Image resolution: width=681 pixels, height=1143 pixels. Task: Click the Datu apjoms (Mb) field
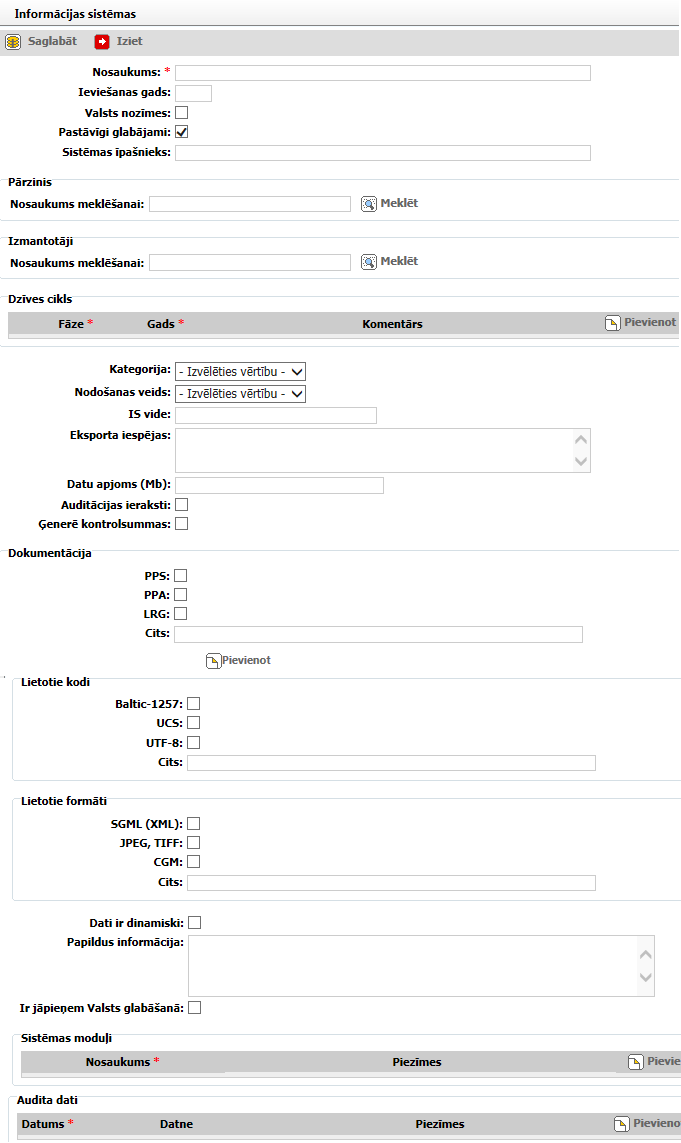tap(279, 485)
